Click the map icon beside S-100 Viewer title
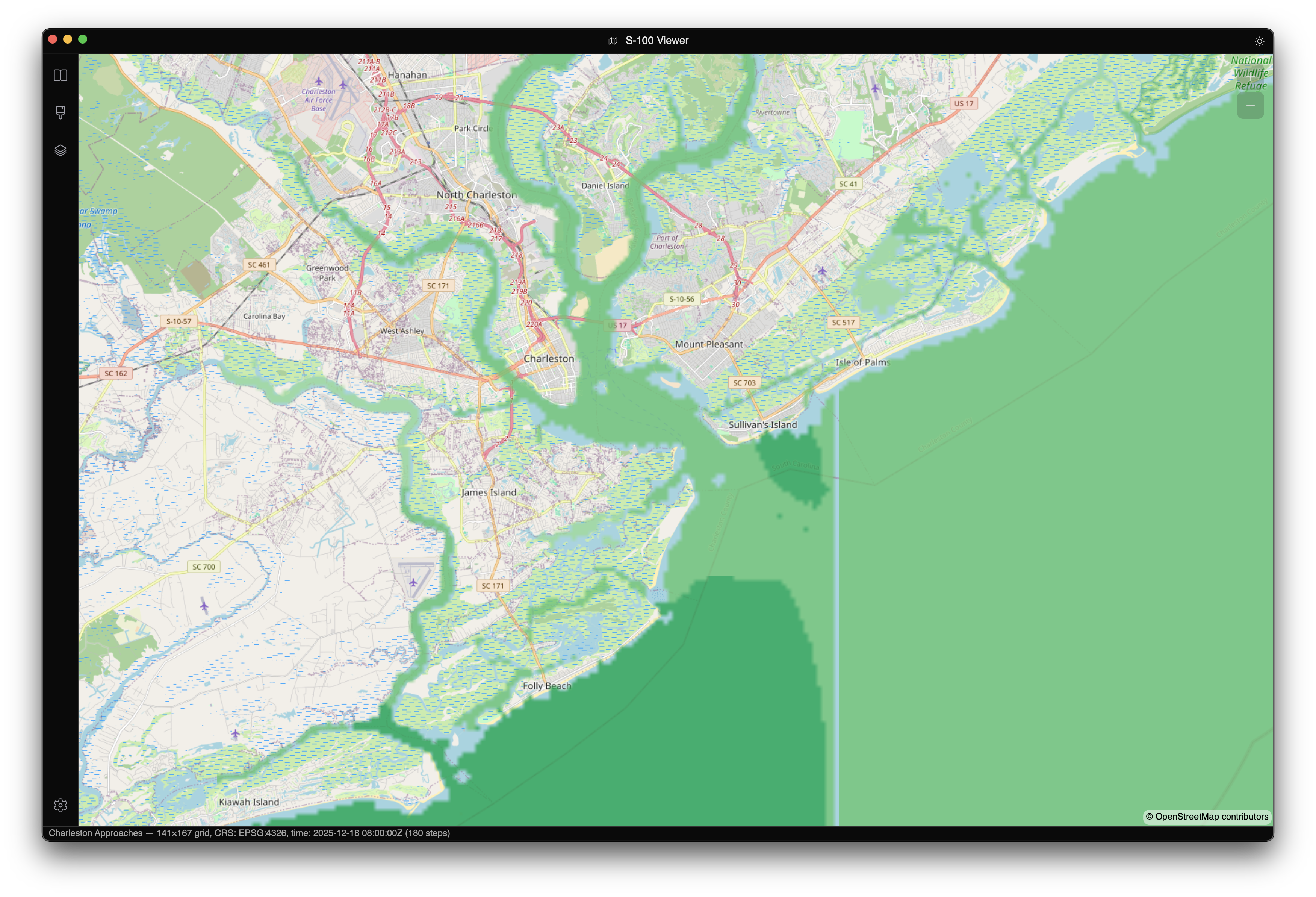Screen dimensions: 1316x897 click(613, 41)
